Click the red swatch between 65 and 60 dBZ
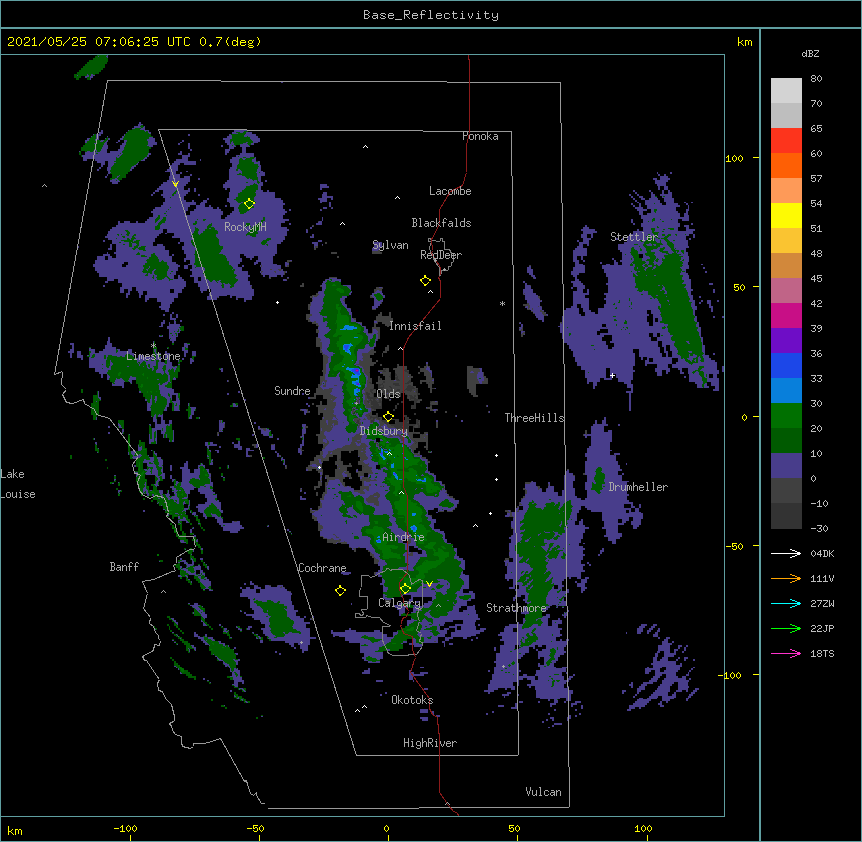The height and width of the screenshot is (842, 862). [786, 141]
